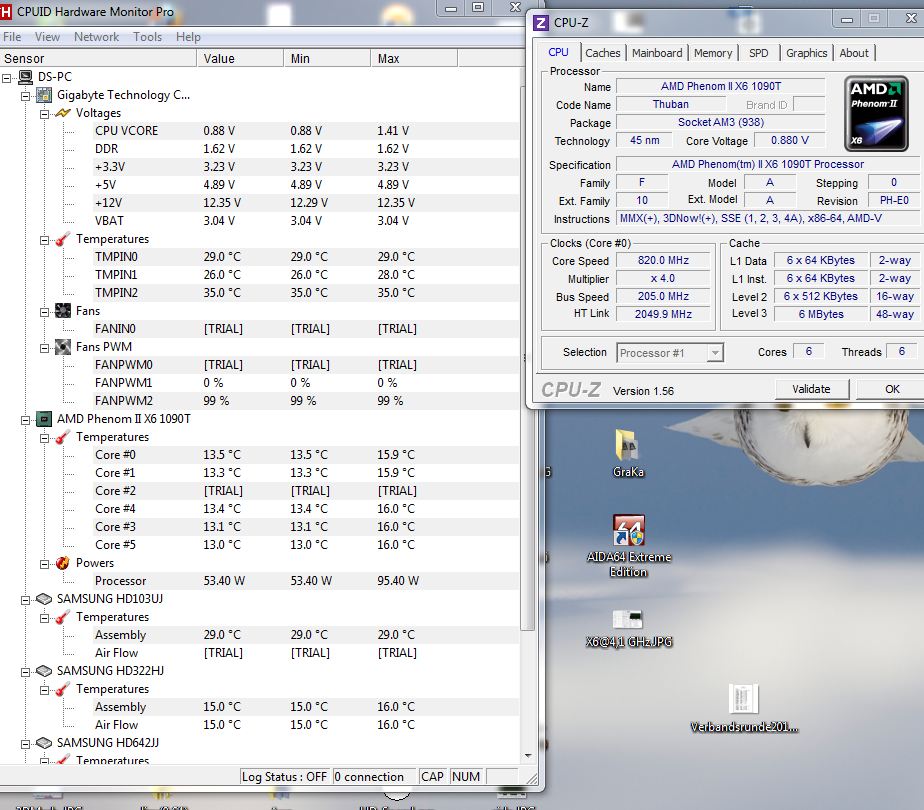924x810 pixels.
Task: Collapse the Gigabyte Technology tree node
Action: 25,95
